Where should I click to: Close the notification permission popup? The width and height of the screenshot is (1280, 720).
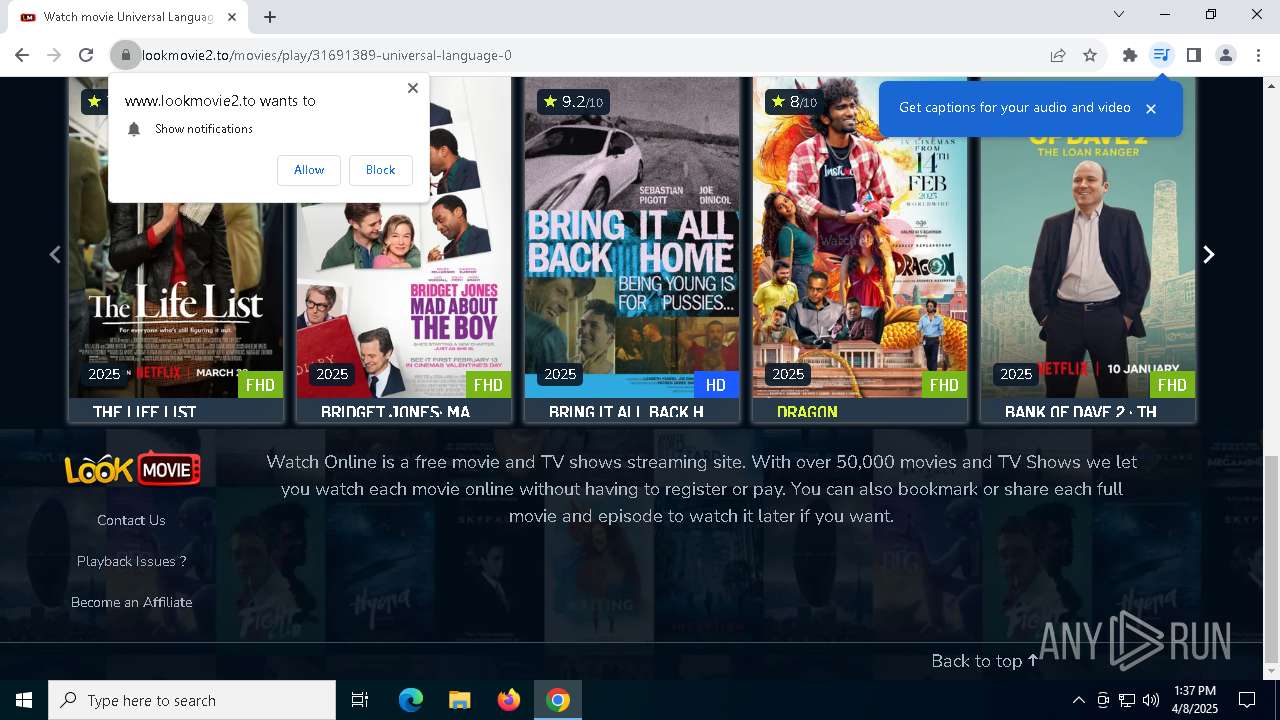click(413, 88)
